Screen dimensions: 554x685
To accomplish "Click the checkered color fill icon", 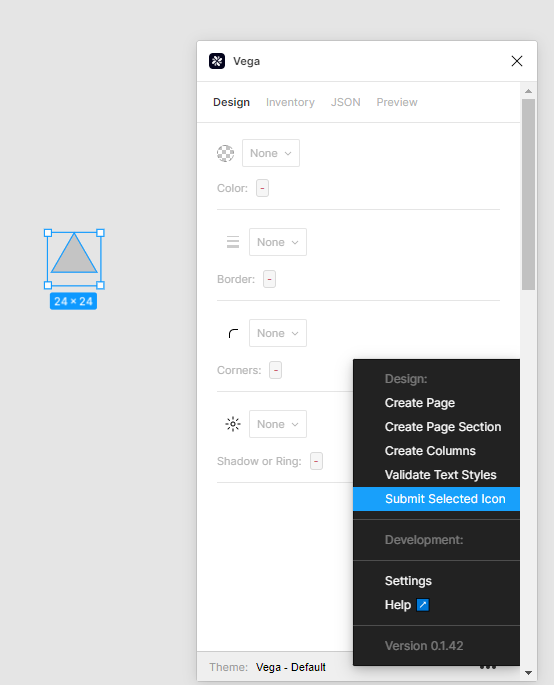I will (225, 153).
